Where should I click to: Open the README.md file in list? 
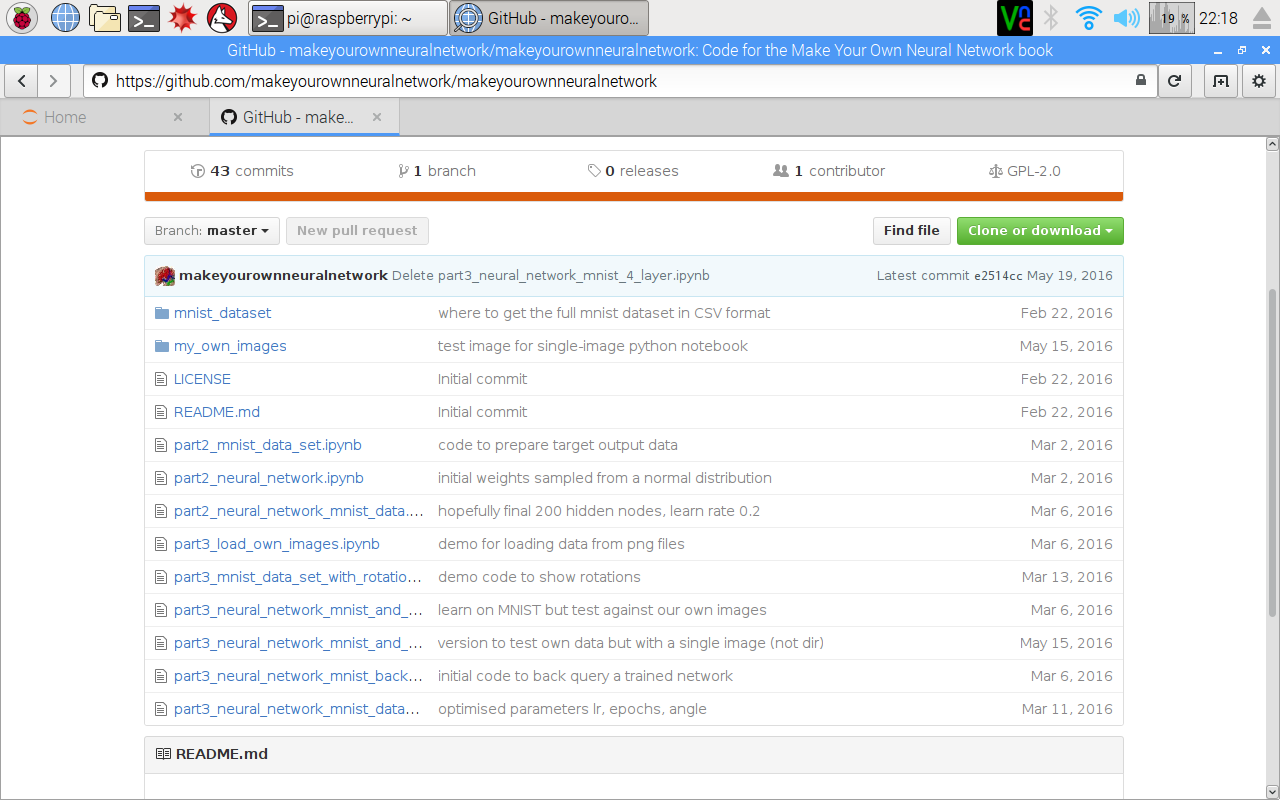click(x=217, y=412)
